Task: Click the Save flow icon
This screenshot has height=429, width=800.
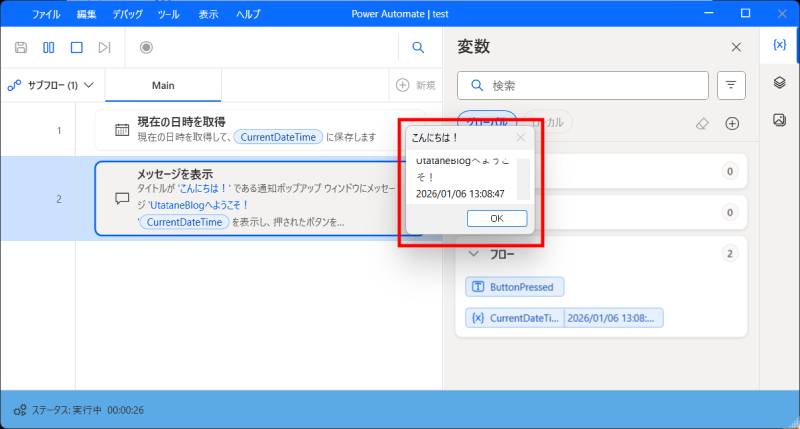Action: pyautogui.click(x=21, y=47)
